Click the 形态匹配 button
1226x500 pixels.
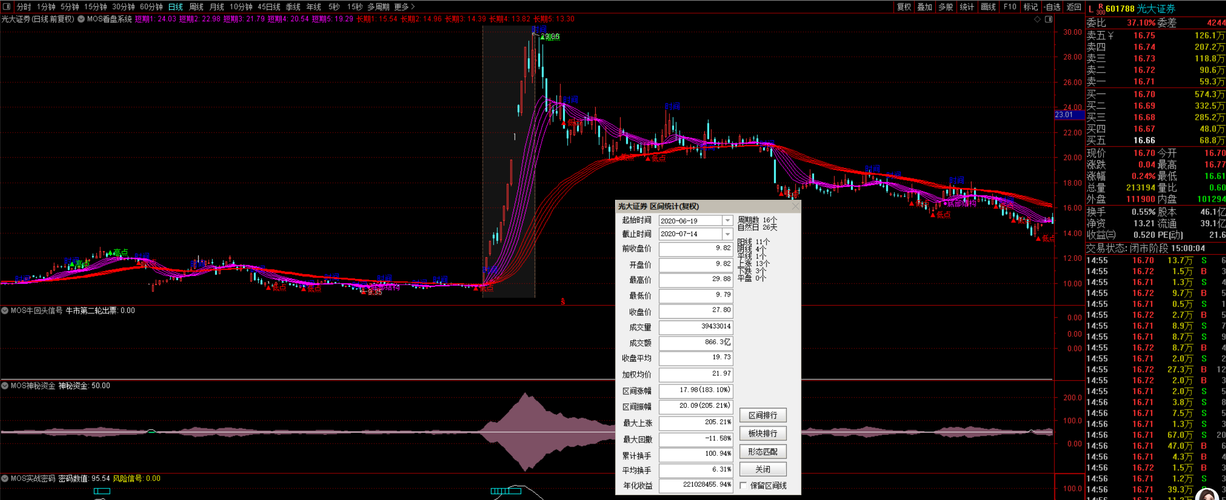pyautogui.click(x=763, y=451)
